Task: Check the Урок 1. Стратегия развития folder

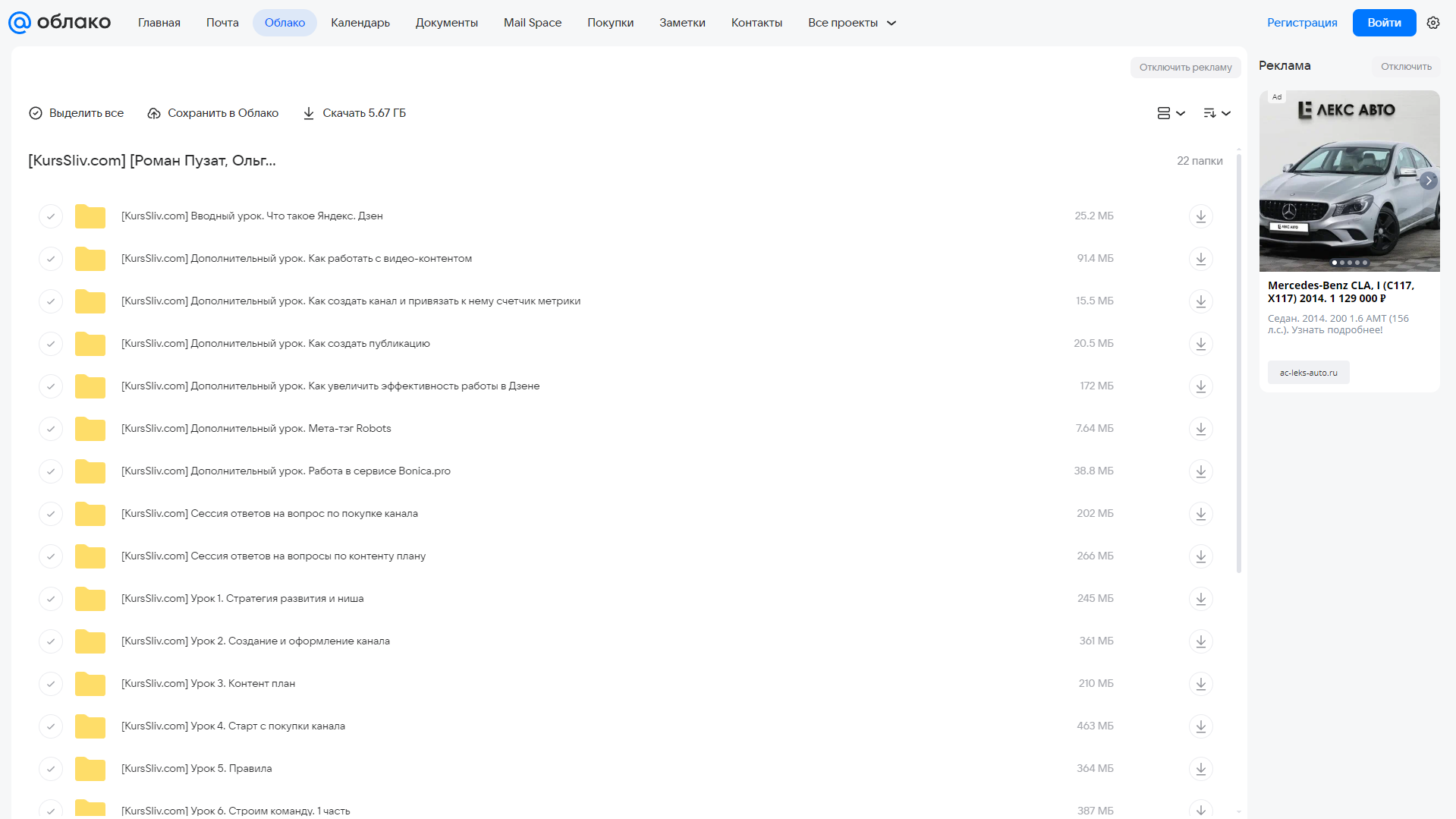Action: click(51, 599)
